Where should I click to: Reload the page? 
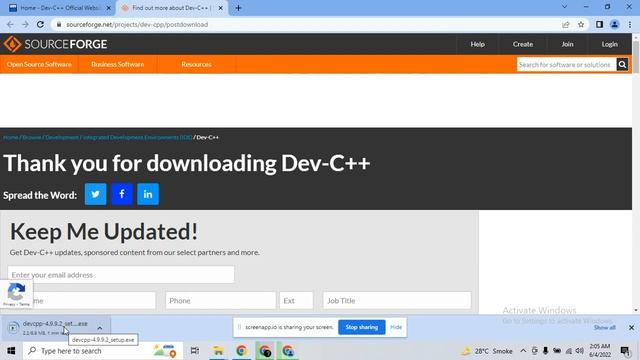(x=40, y=24)
